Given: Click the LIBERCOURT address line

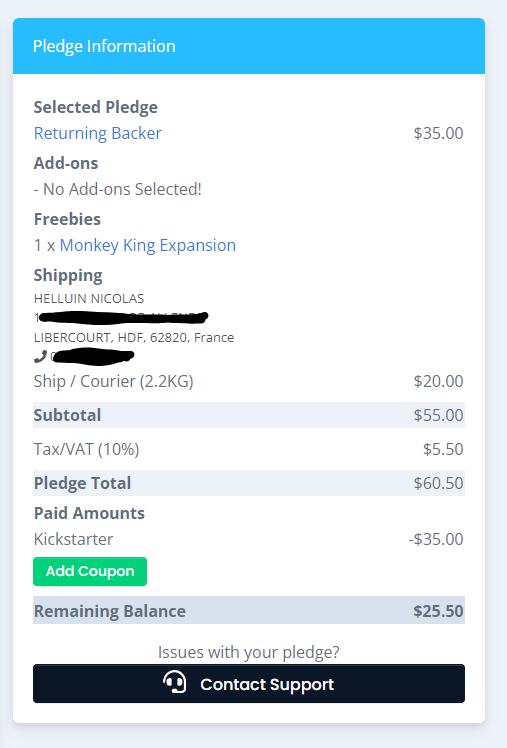Looking at the screenshot, I should coord(134,338).
